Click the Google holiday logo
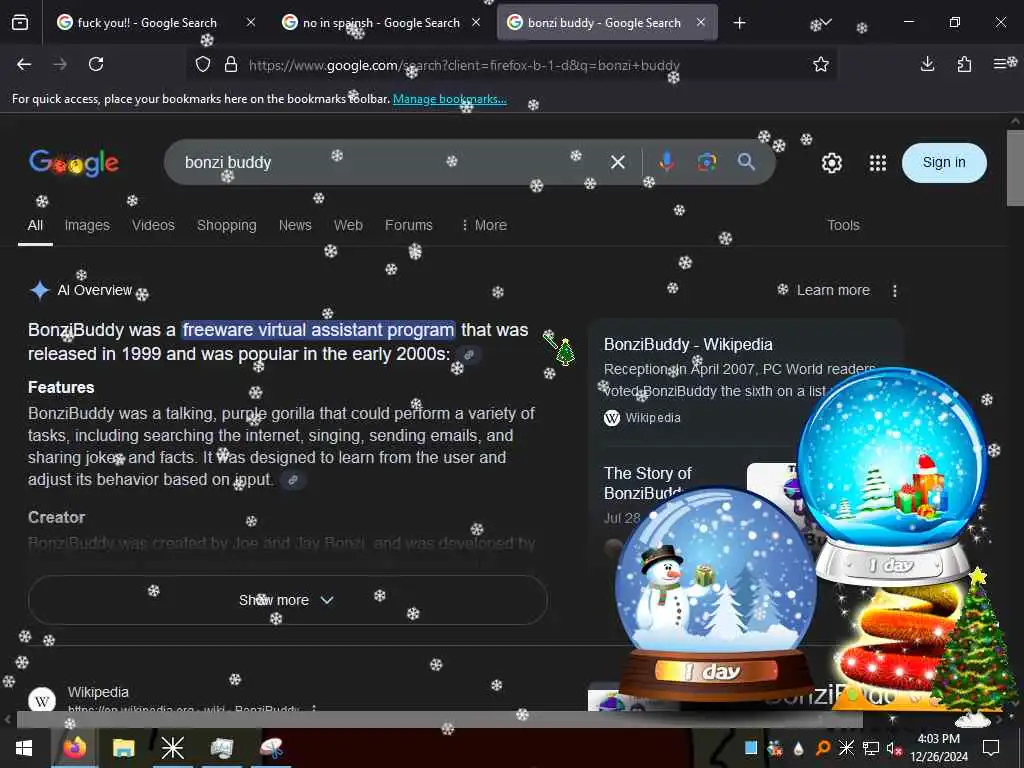The width and height of the screenshot is (1024, 768). [74, 163]
